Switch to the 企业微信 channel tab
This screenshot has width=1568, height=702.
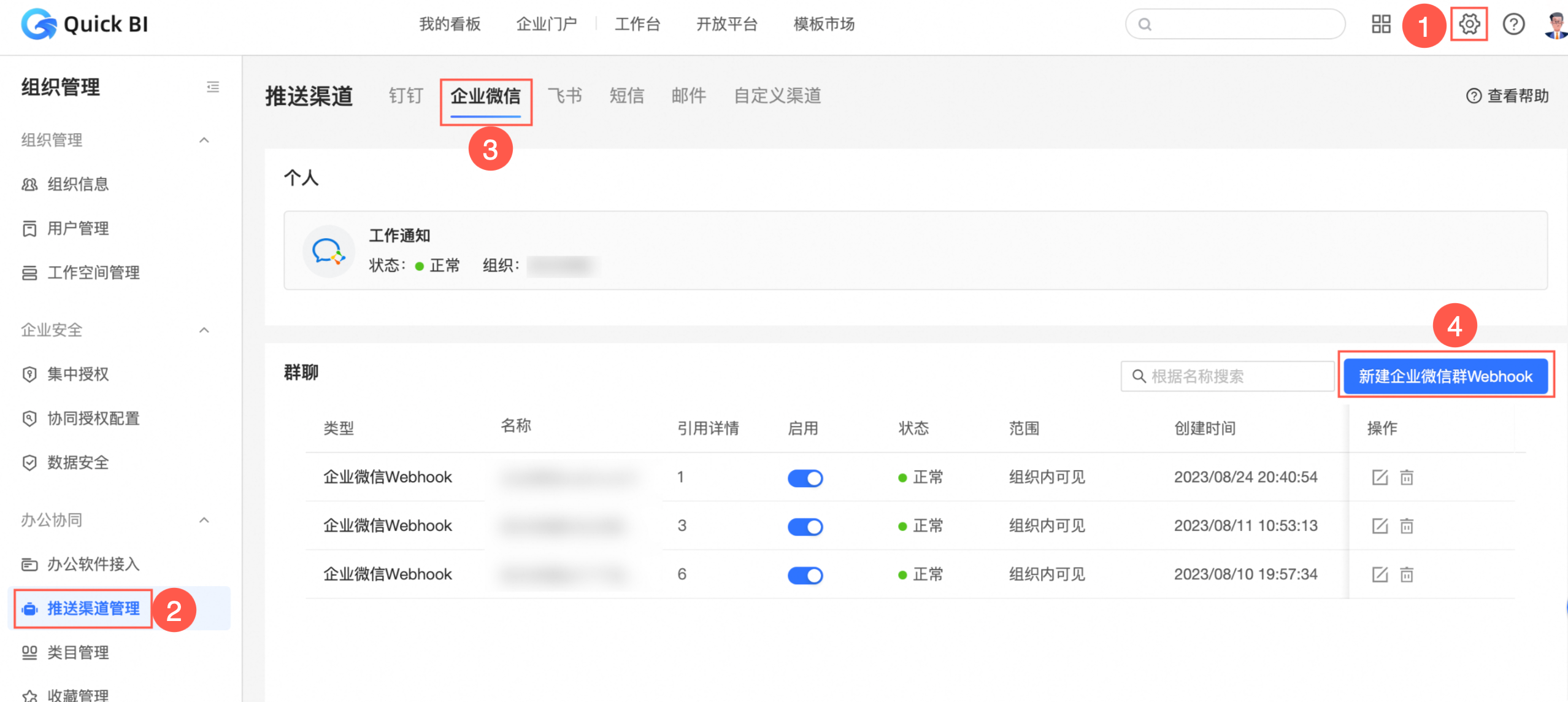point(485,96)
